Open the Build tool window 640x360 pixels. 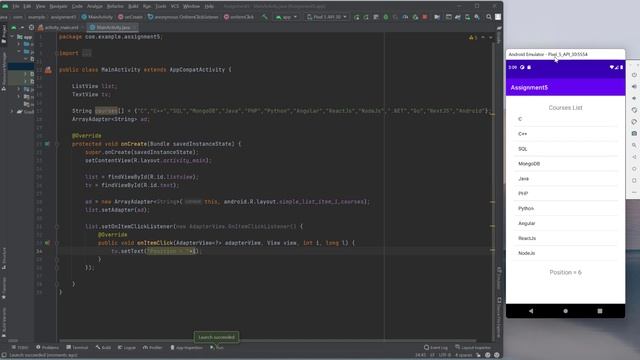(103, 347)
